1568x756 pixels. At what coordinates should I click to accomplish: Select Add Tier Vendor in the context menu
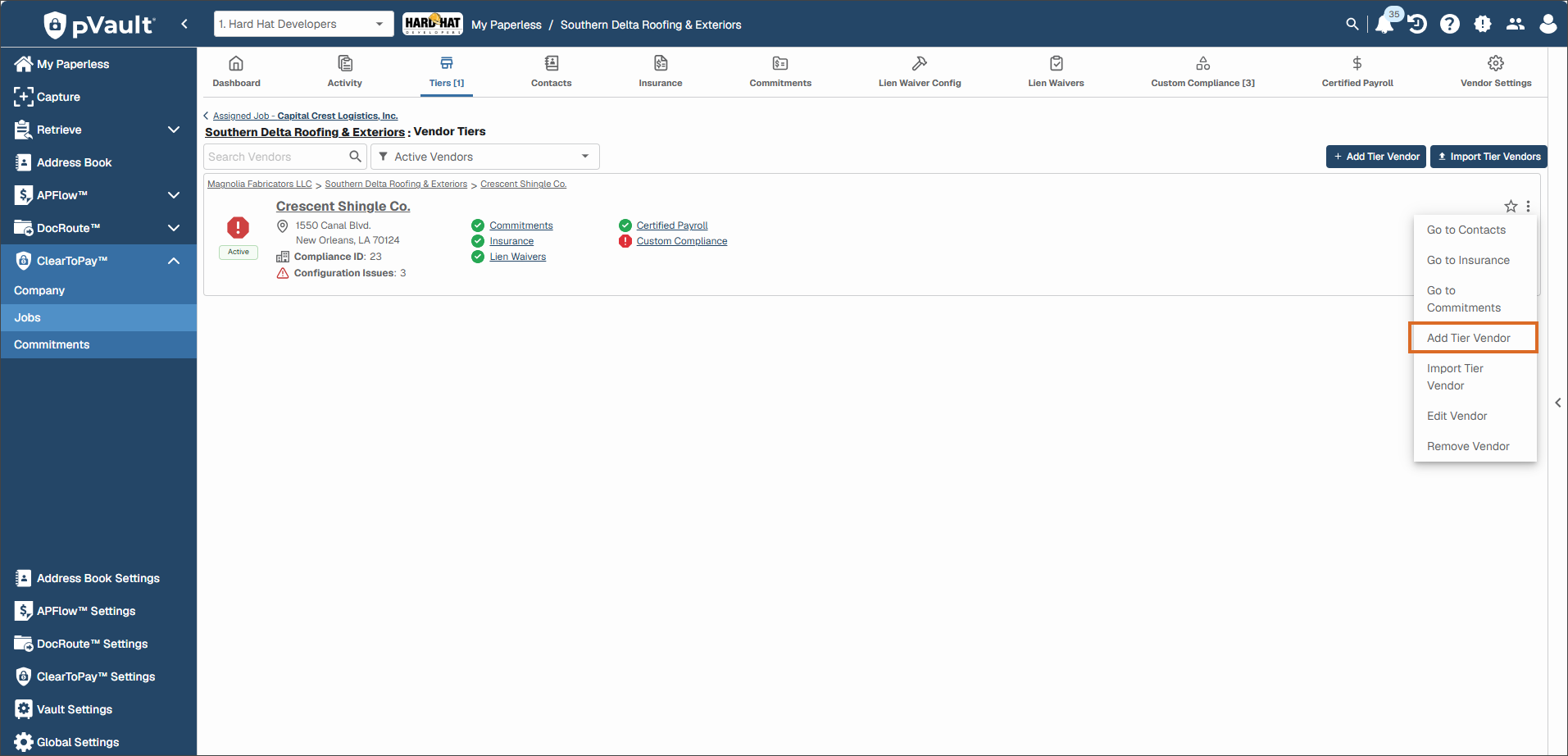1474,338
